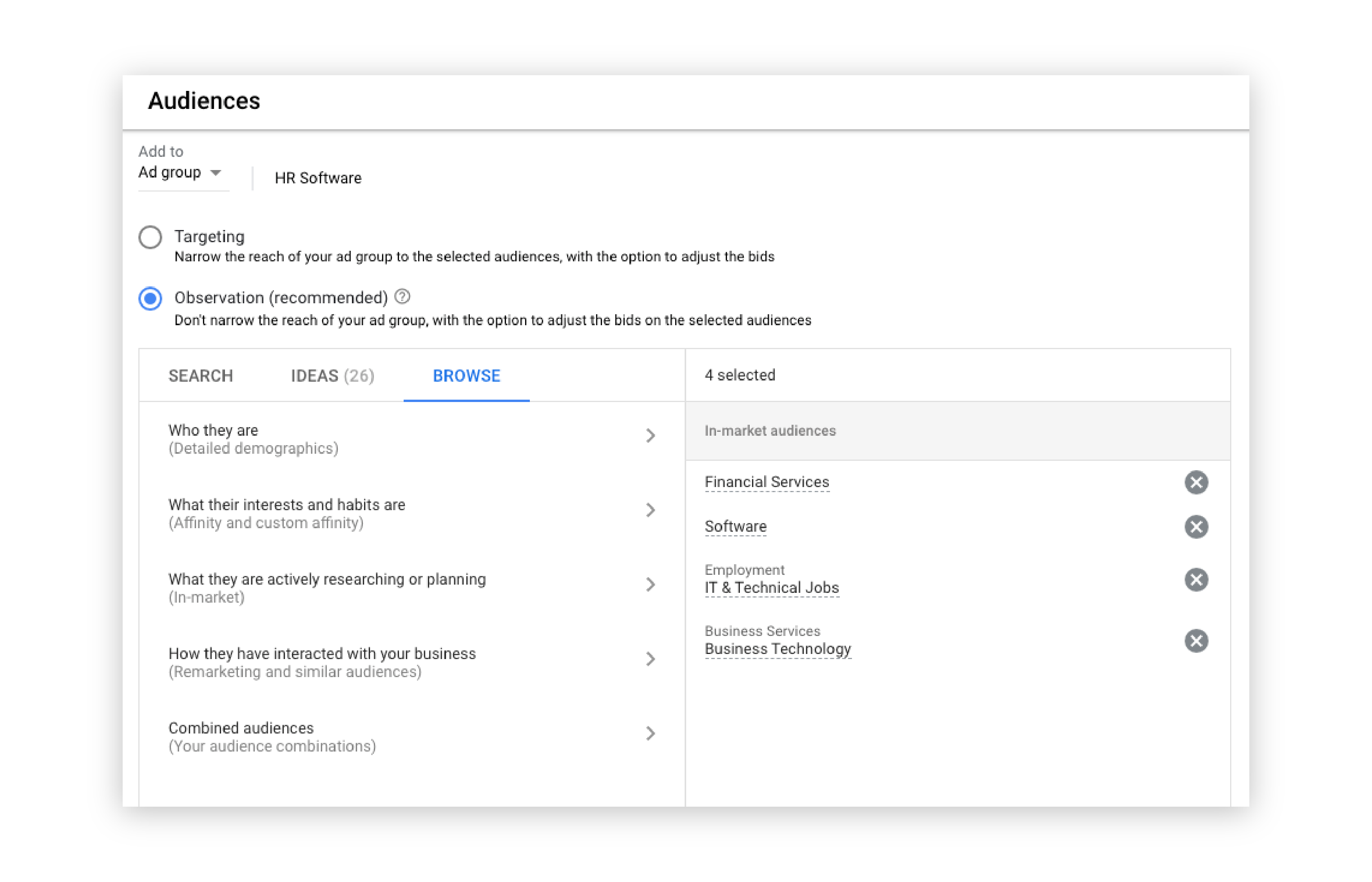Click the (Remarketing and similar audiences) subtitle
This screenshot has height=882, width=1372.
pyautogui.click(x=294, y=671)
